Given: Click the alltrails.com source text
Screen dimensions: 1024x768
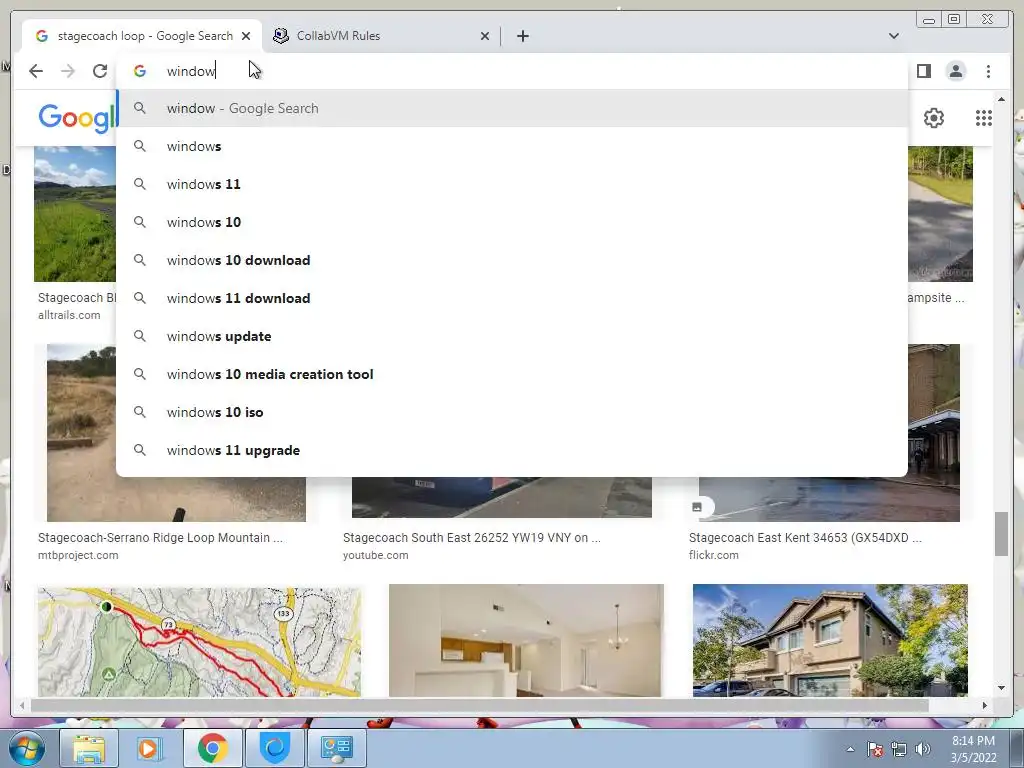Looking at the screenshot, I should (x=69, y=315).
